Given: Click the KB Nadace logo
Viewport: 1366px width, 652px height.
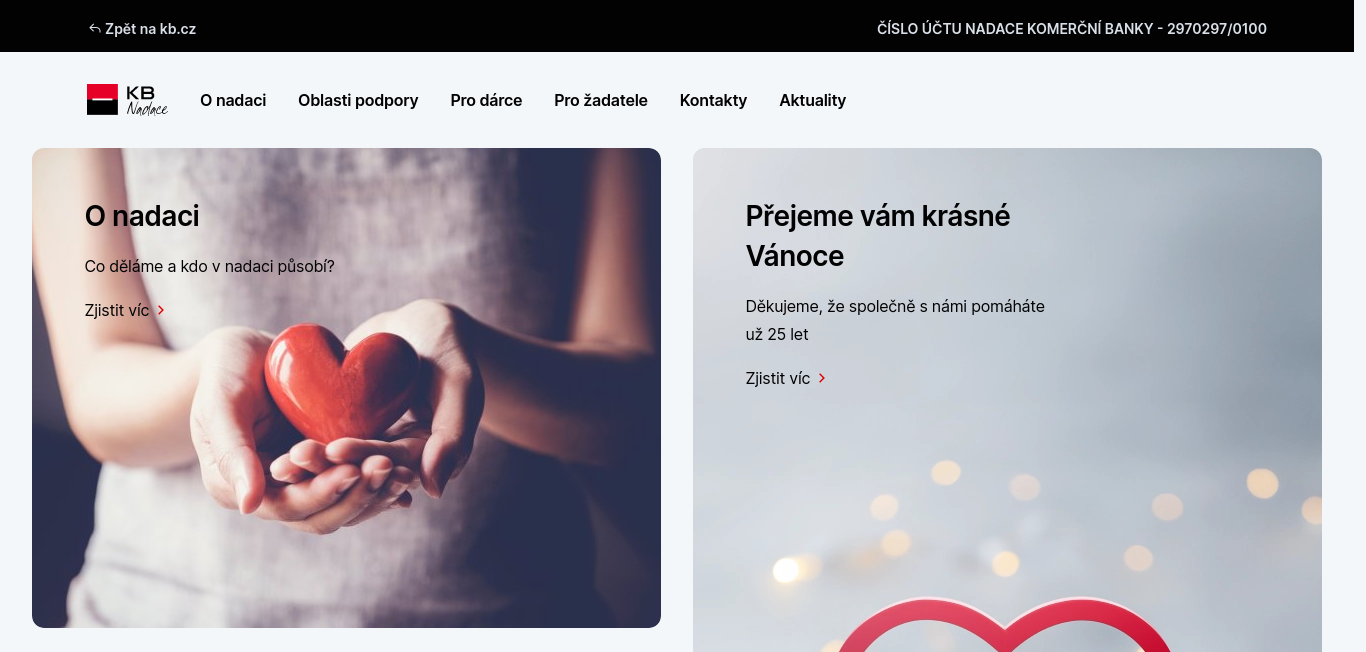Looking at the screenshot, I should (127, 100).
